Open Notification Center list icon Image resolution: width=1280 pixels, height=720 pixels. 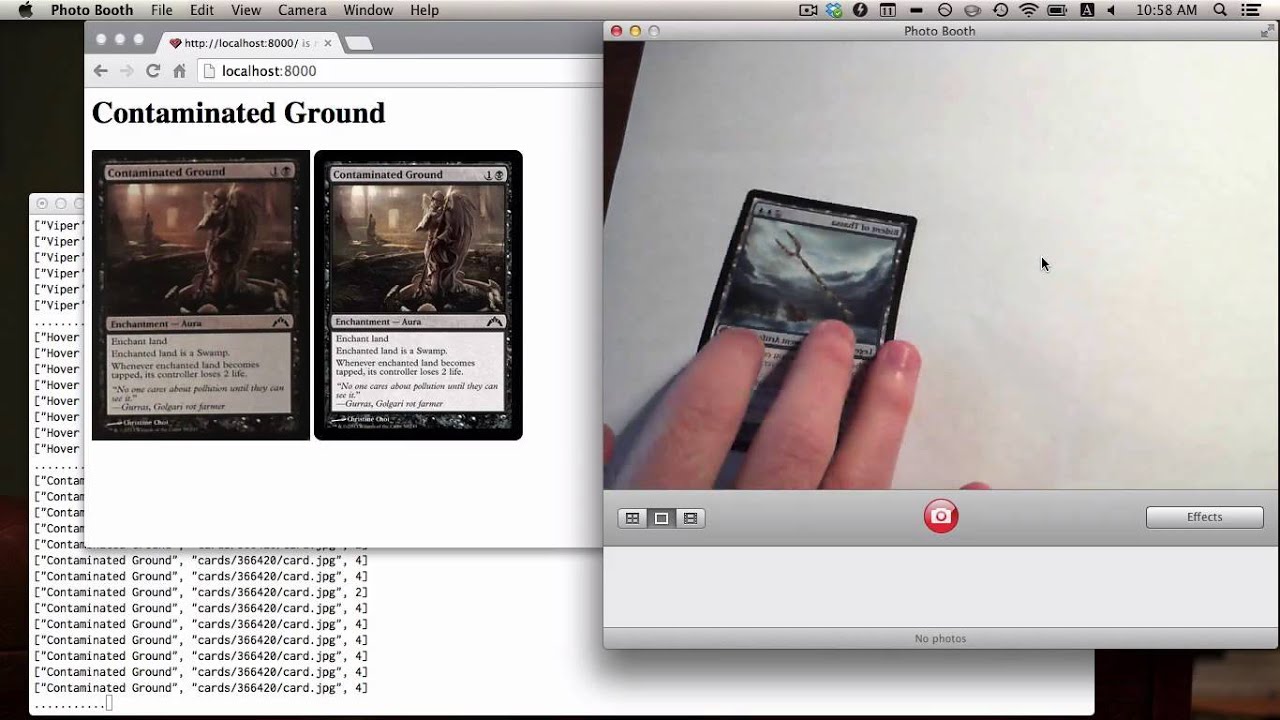(1250, 10)
